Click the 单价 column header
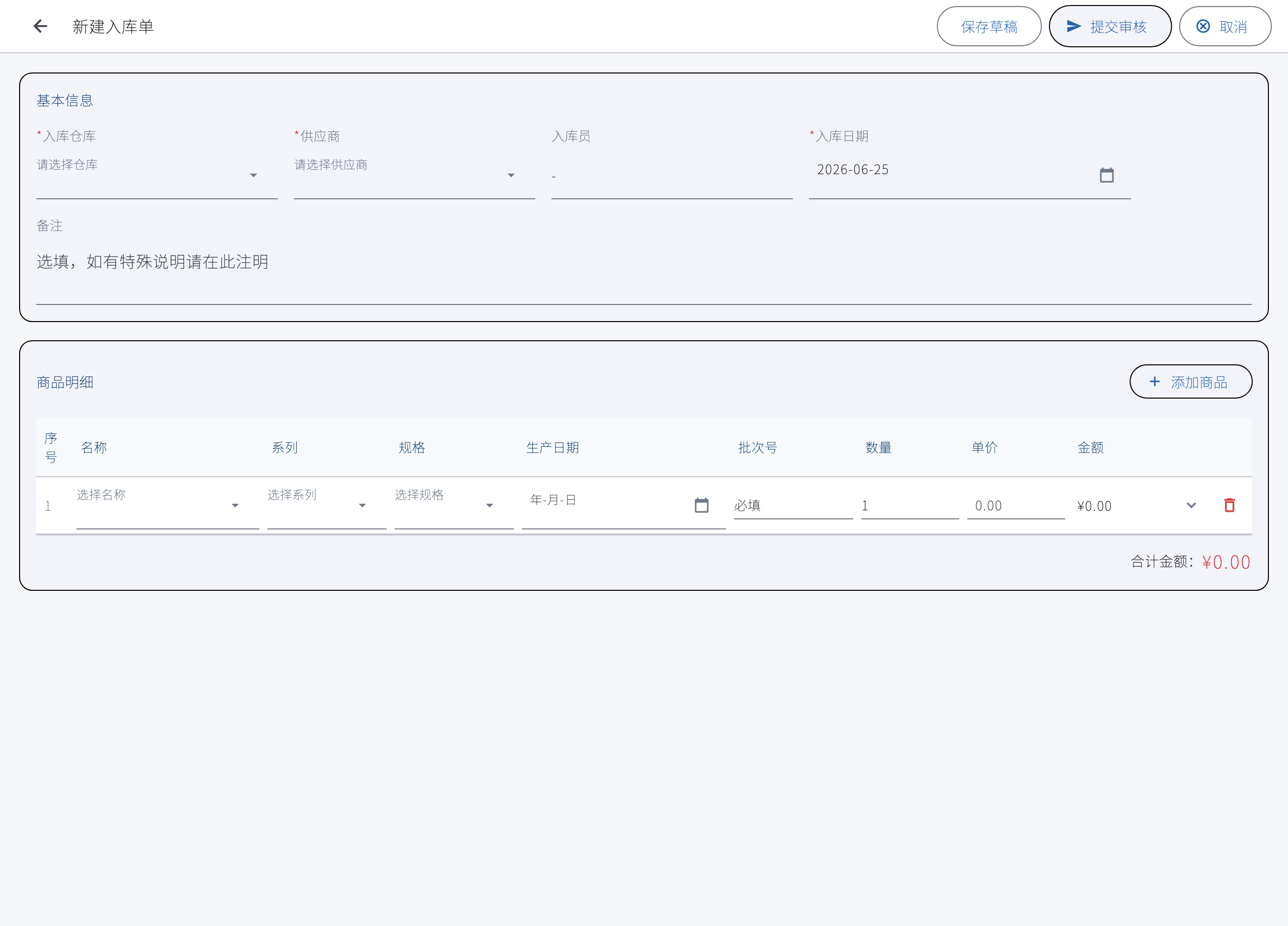 tap(984, 448)
